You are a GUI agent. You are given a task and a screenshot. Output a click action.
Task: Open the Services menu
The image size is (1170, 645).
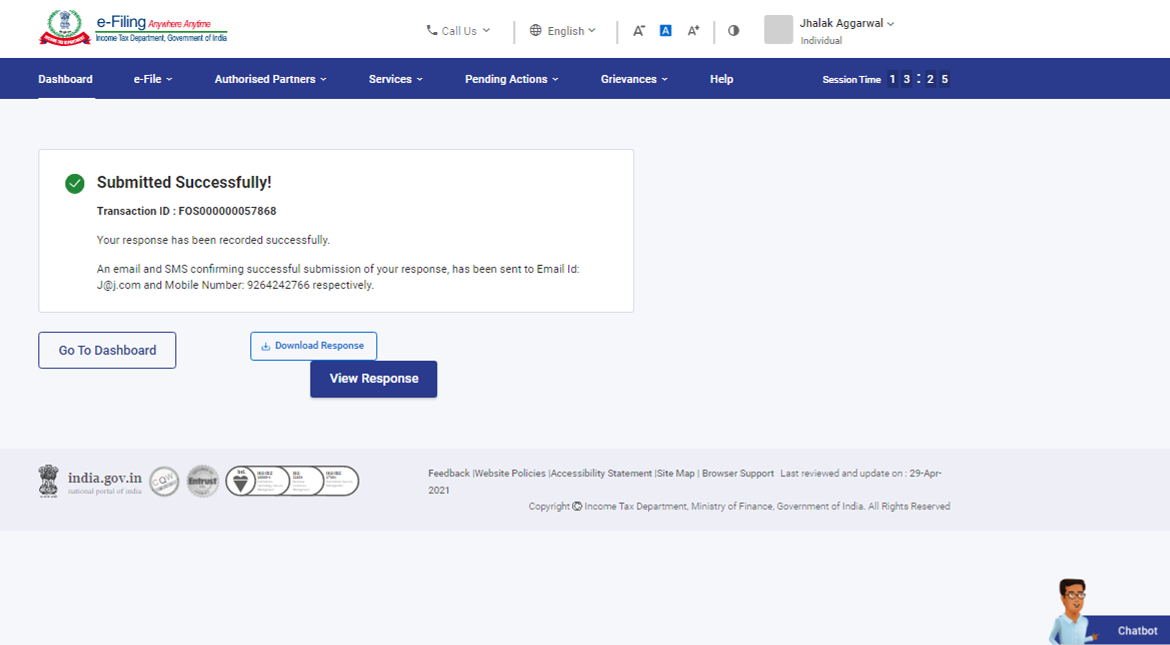click(x=395, y=79)
